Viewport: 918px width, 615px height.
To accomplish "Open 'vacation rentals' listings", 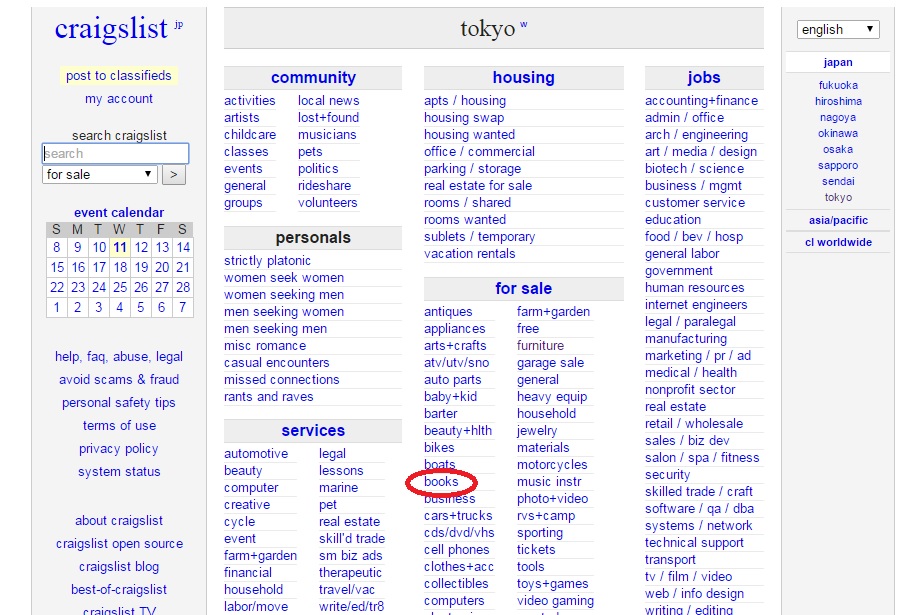I will click(x=470, y=254).
